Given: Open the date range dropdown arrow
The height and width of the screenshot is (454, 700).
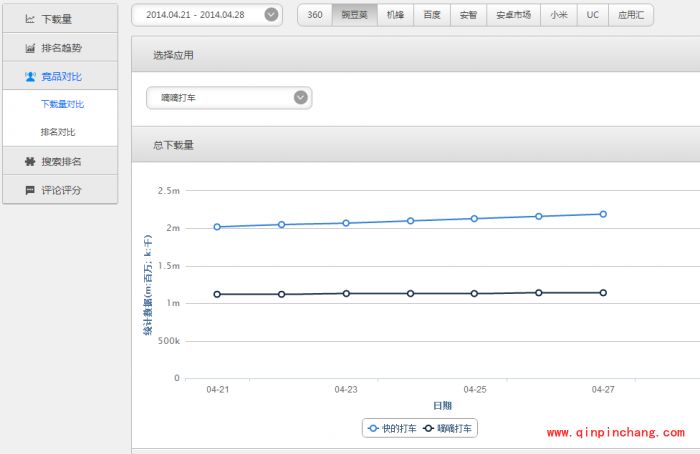Looking at the screenshot, I should 271,15.
